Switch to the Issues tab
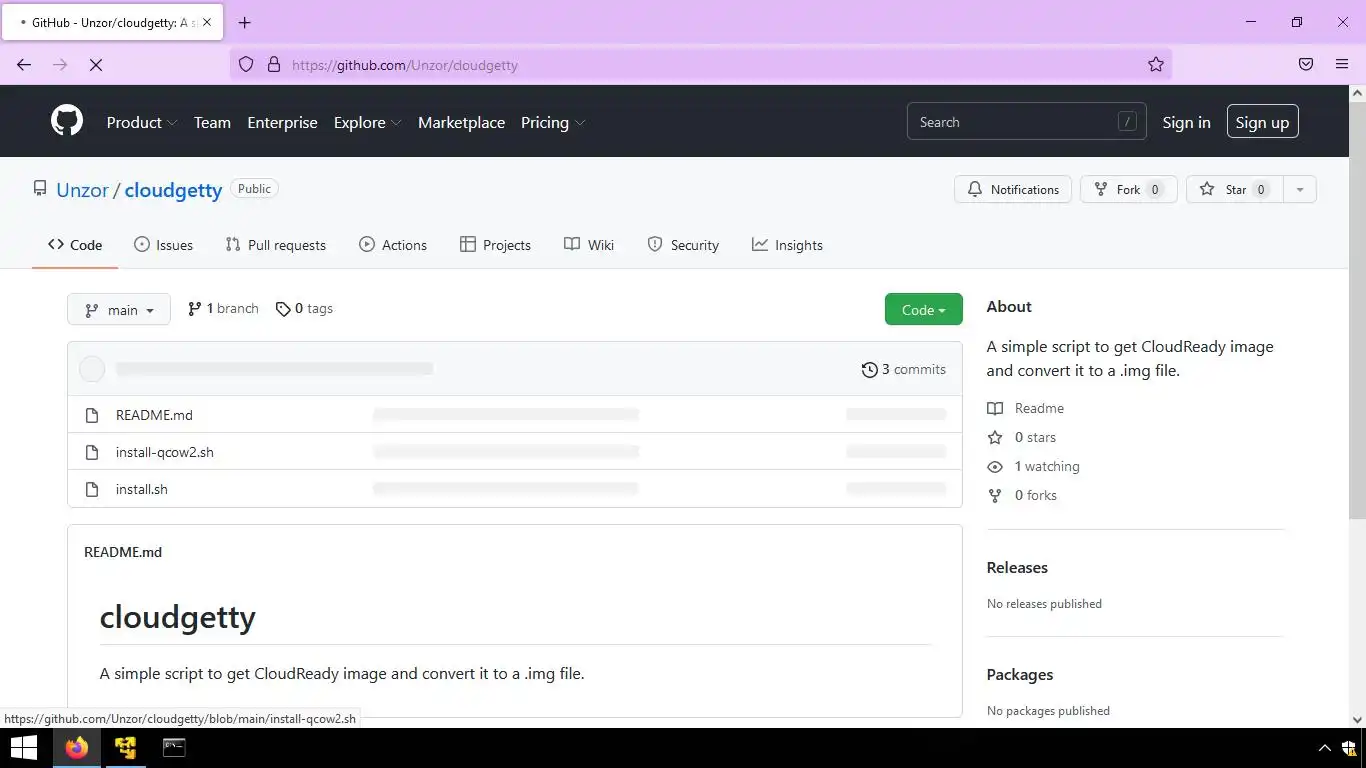This screenshot has height=768, width=1366. [163, 245]
